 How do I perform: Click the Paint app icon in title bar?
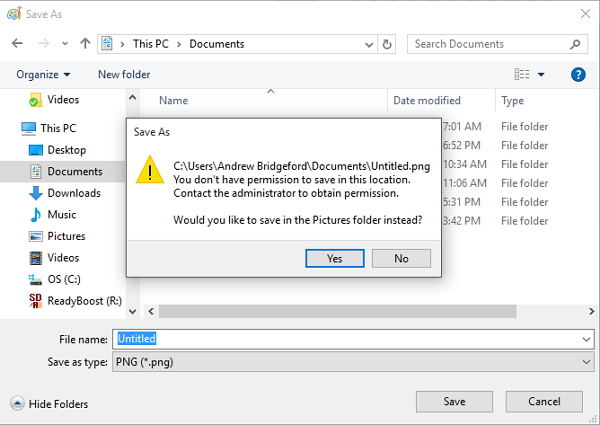click(x=14, y=14)
